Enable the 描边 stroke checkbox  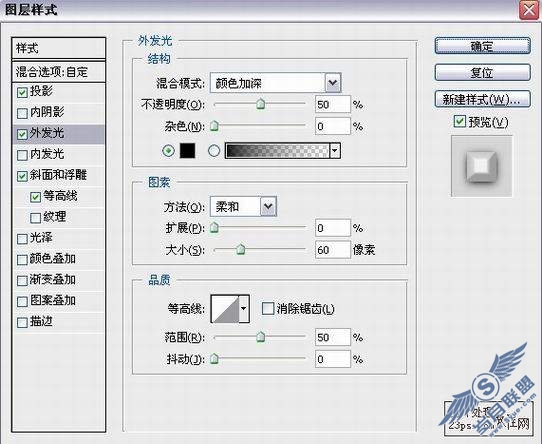[x=22, y=322]
